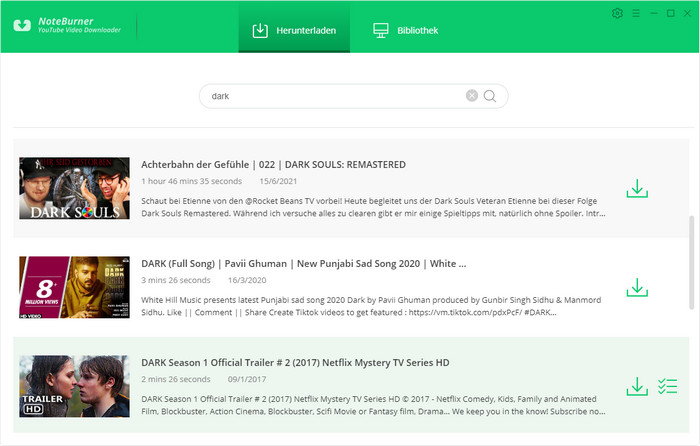This screenshot has height=446, width=700.
Task: Click the date '16/3/2020'
Action: click(247, 280)
